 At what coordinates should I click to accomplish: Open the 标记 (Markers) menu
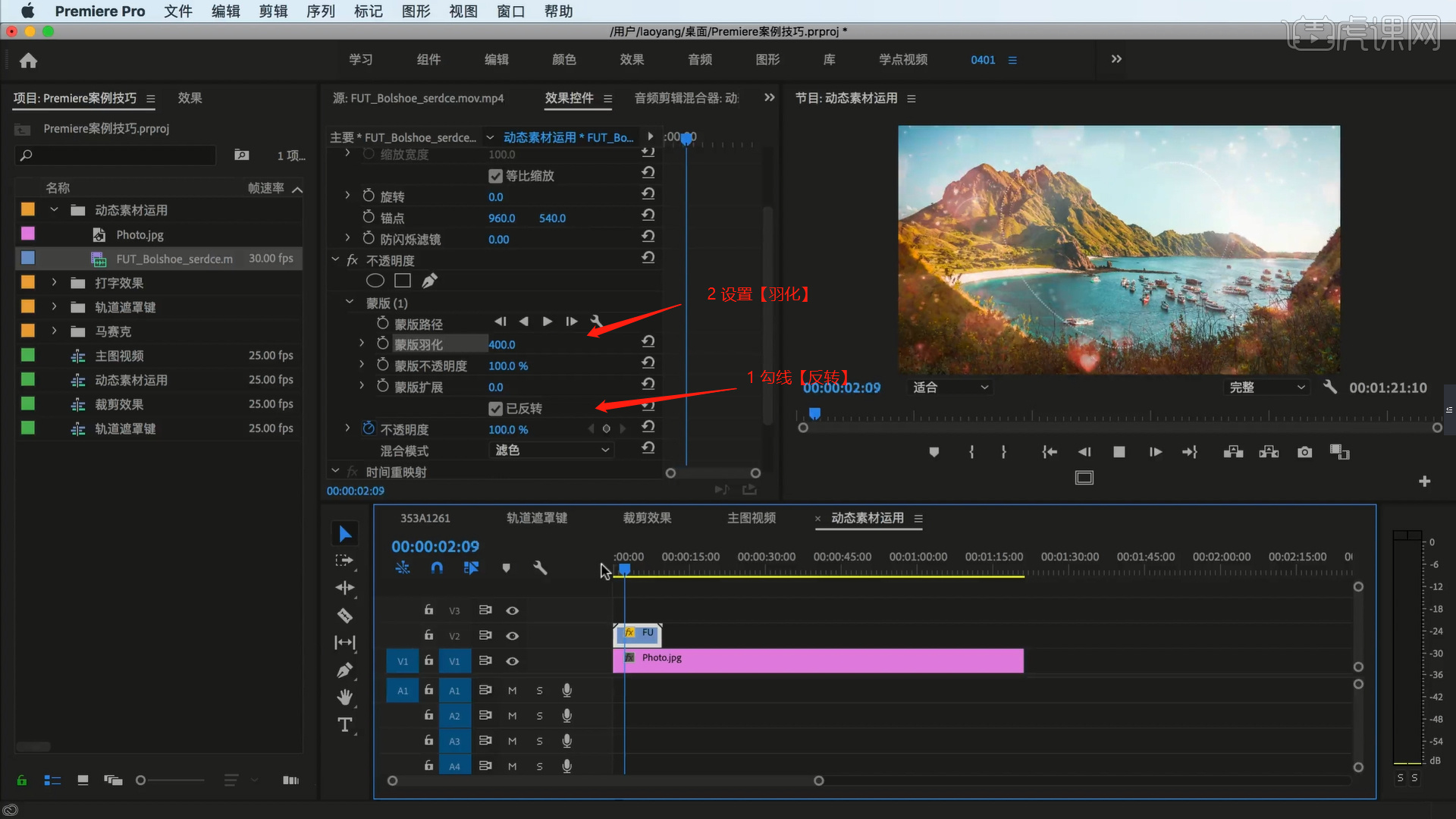(x=368, y=11)
